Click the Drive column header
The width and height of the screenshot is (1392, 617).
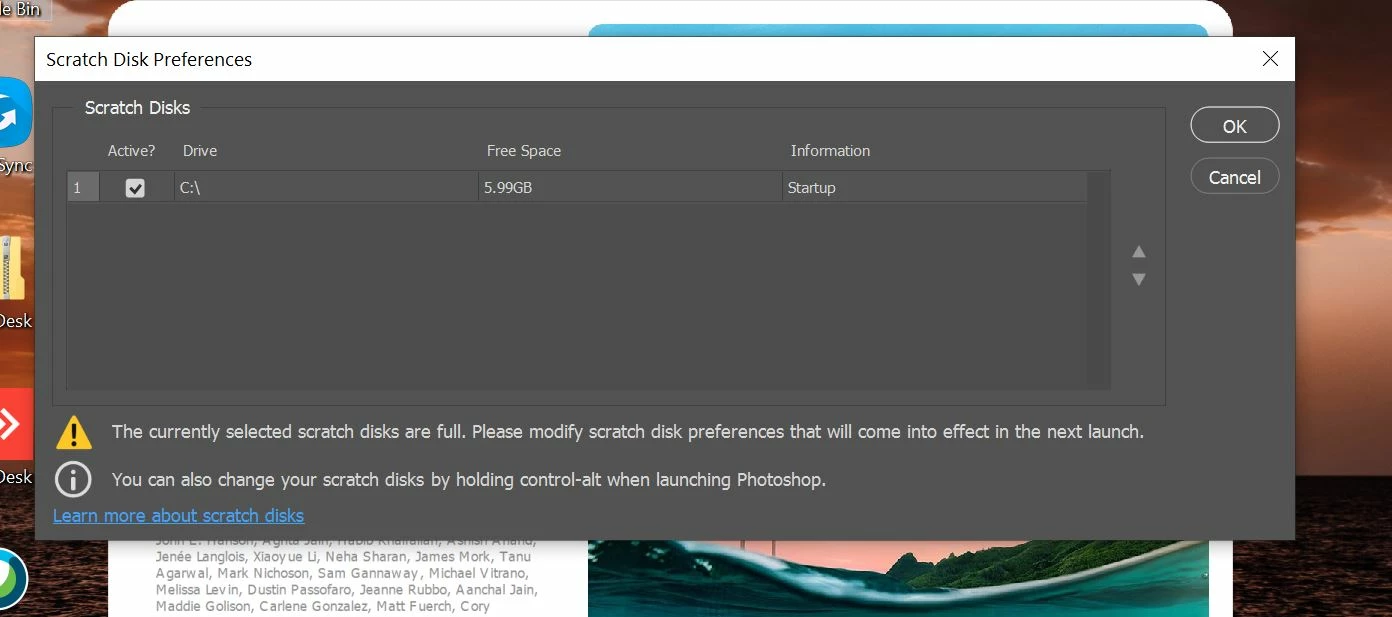tap(200, 151)
